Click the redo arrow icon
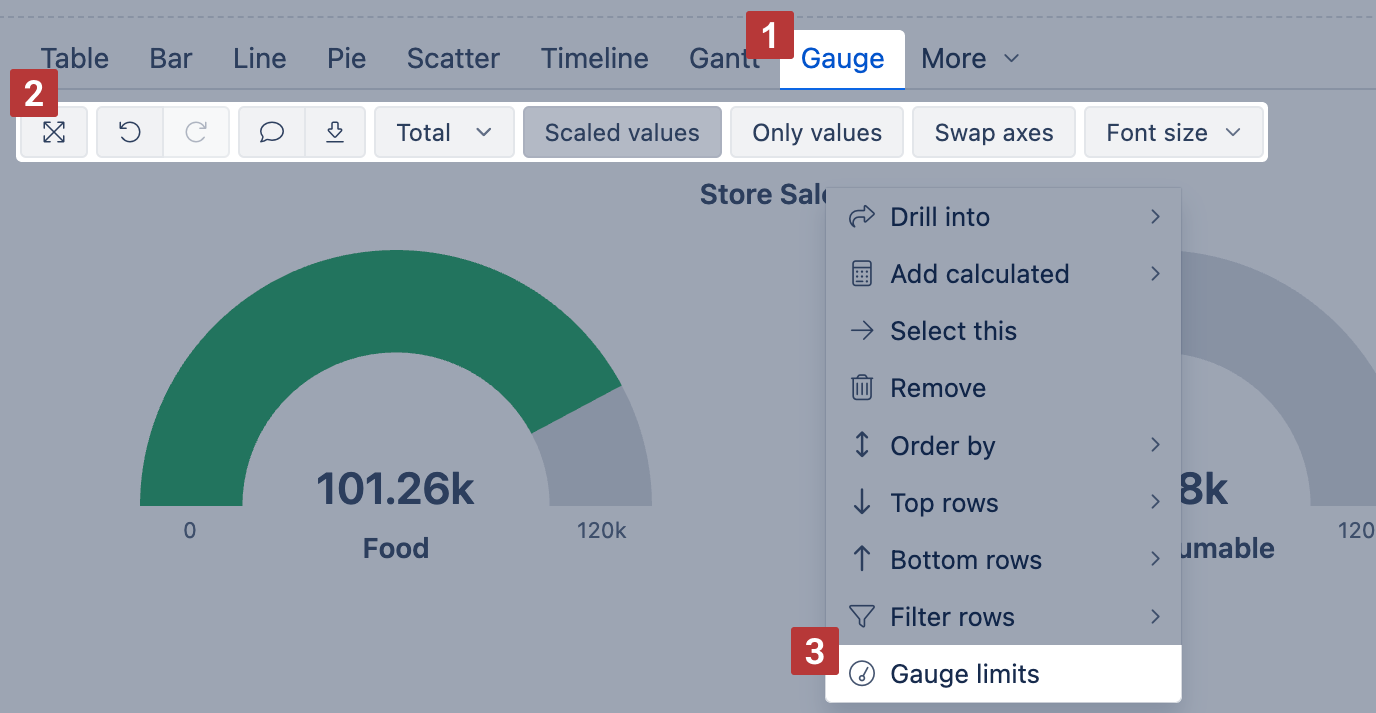The image size is (1376, 713). tap(196, 133)
